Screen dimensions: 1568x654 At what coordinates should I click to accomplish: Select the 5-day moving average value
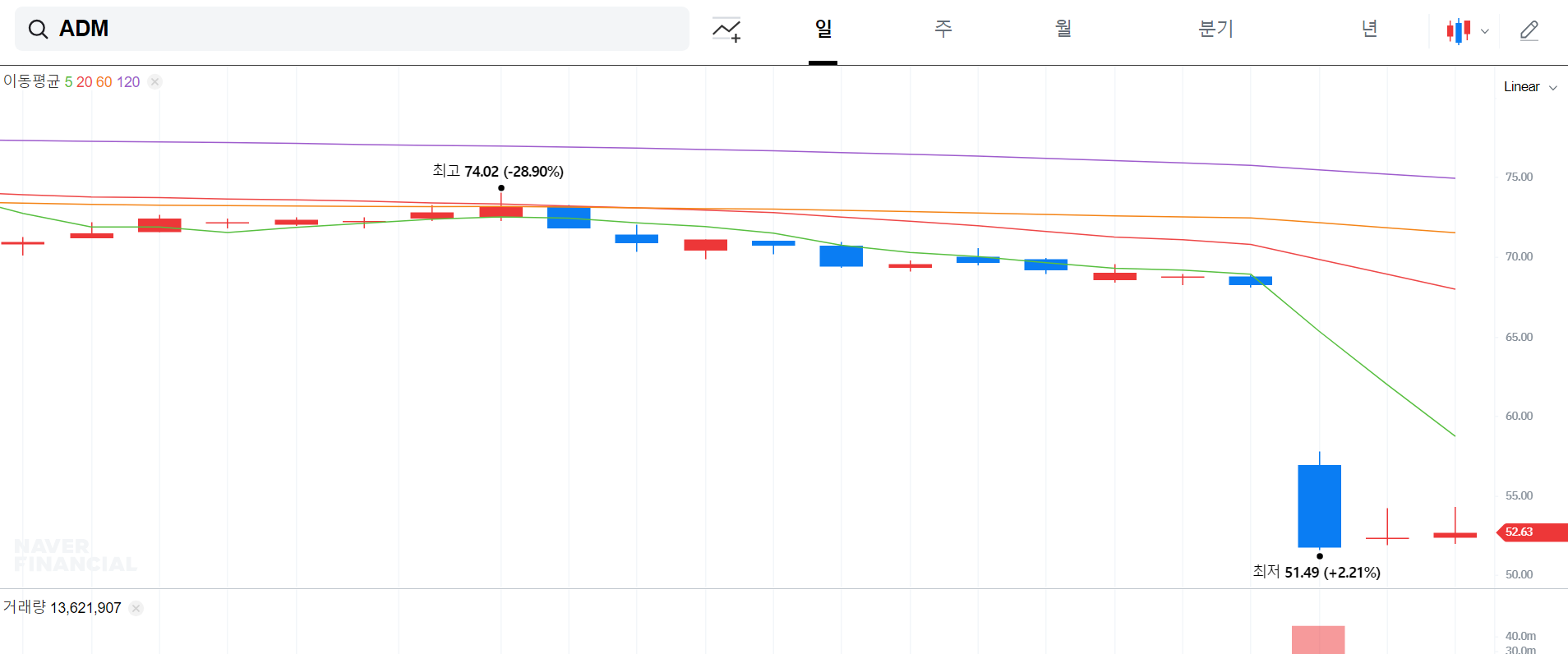click(69, 82)
